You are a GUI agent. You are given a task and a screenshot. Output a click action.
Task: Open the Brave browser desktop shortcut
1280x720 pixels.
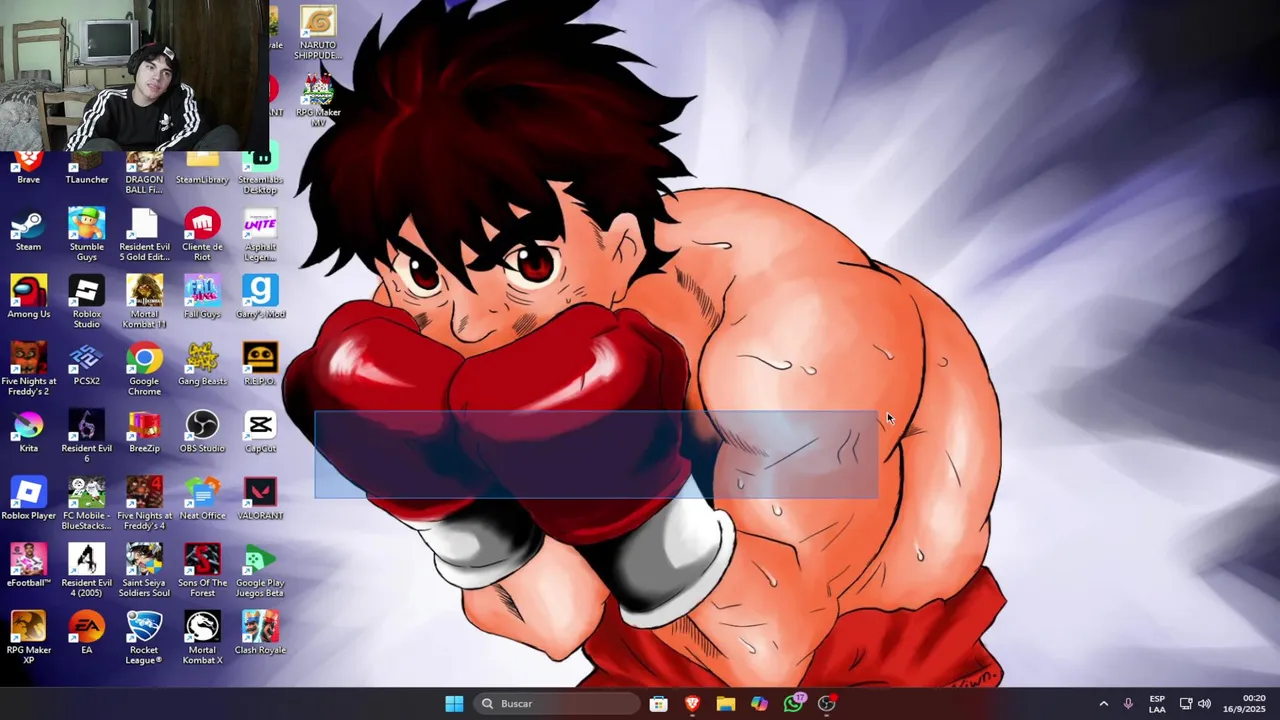click(x=28, y=168)
